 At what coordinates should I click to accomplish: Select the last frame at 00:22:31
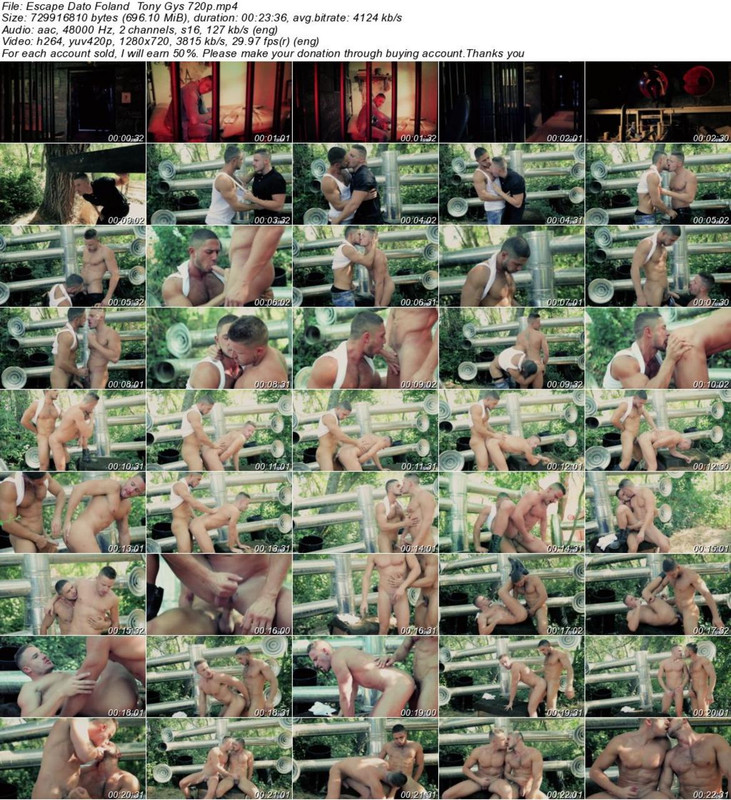point(657,757)
